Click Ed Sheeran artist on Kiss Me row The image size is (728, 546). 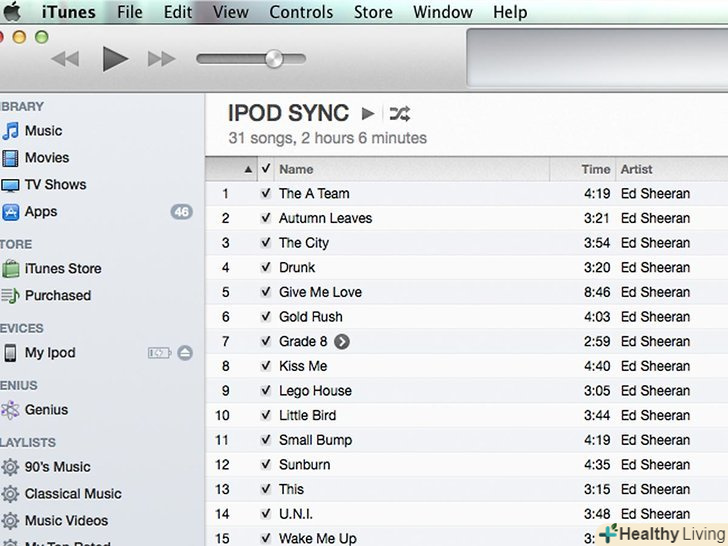click(655, 366)
